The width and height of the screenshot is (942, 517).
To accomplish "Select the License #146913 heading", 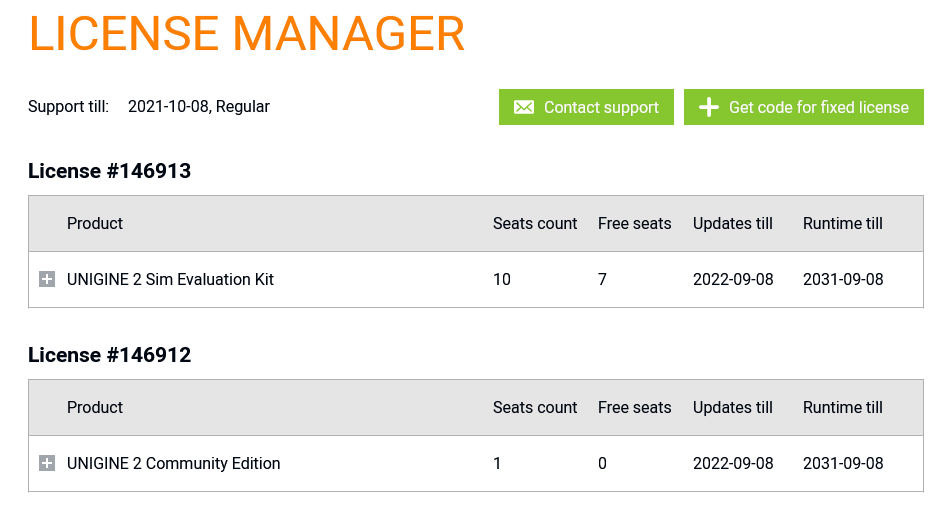I will (109, 171).
